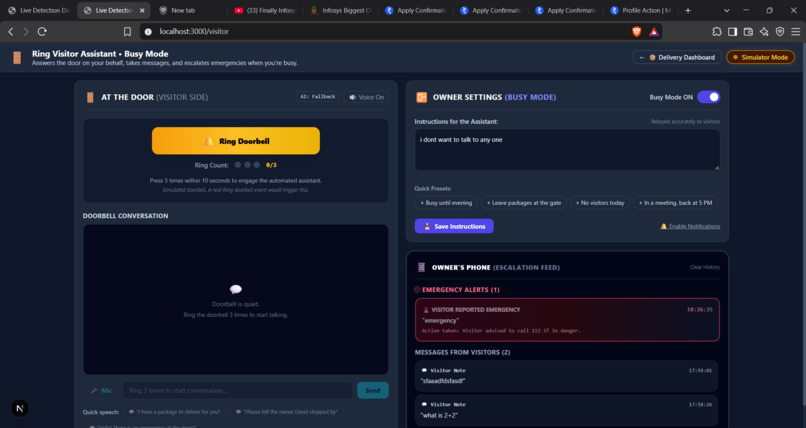Click the orange Owner Settings panel icon
This screenshot has height=428, width=806.
[x=422, y=97]
